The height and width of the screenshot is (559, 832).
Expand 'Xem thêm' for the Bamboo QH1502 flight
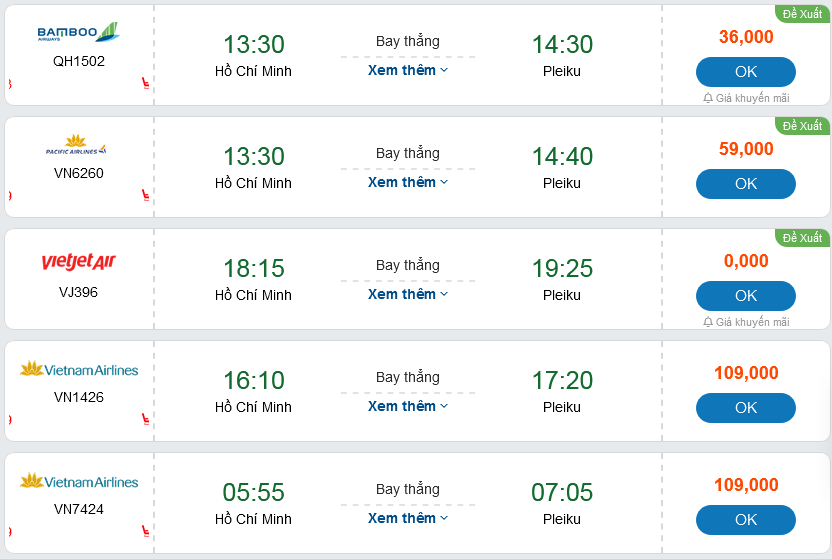click(x=407, y=70)
